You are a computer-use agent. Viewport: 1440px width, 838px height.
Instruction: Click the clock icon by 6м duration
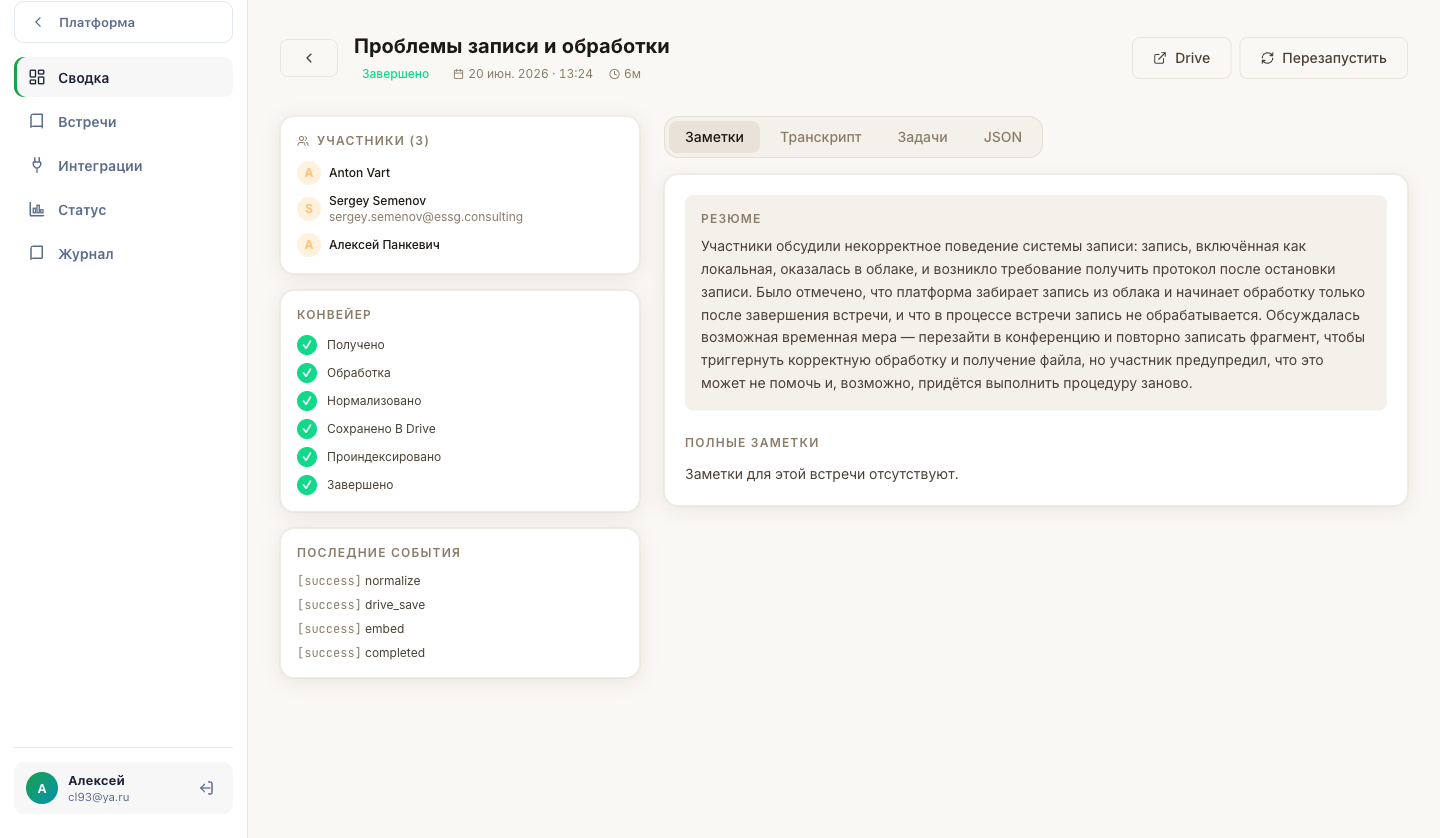click(x=614, y=74)
